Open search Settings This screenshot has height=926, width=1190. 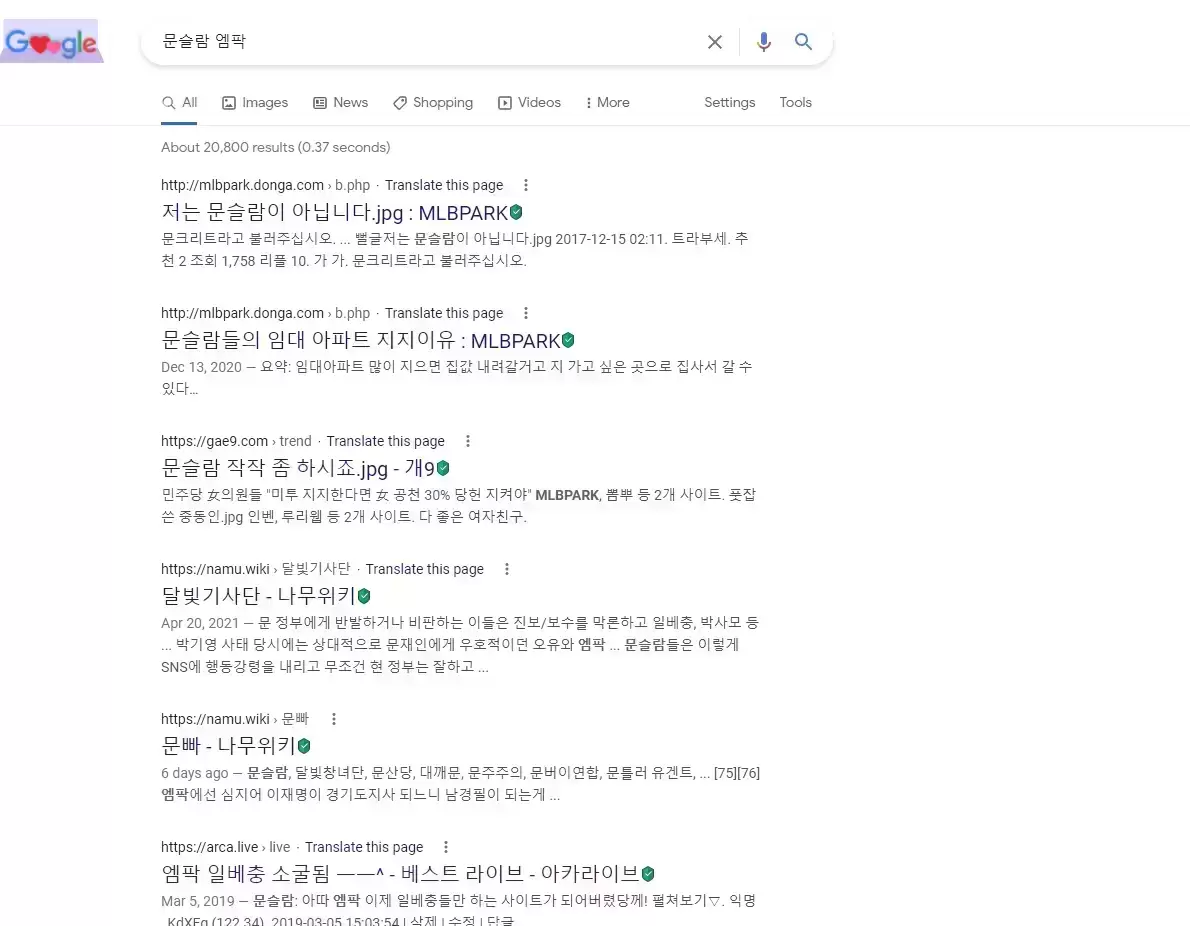tap(729, 103)
